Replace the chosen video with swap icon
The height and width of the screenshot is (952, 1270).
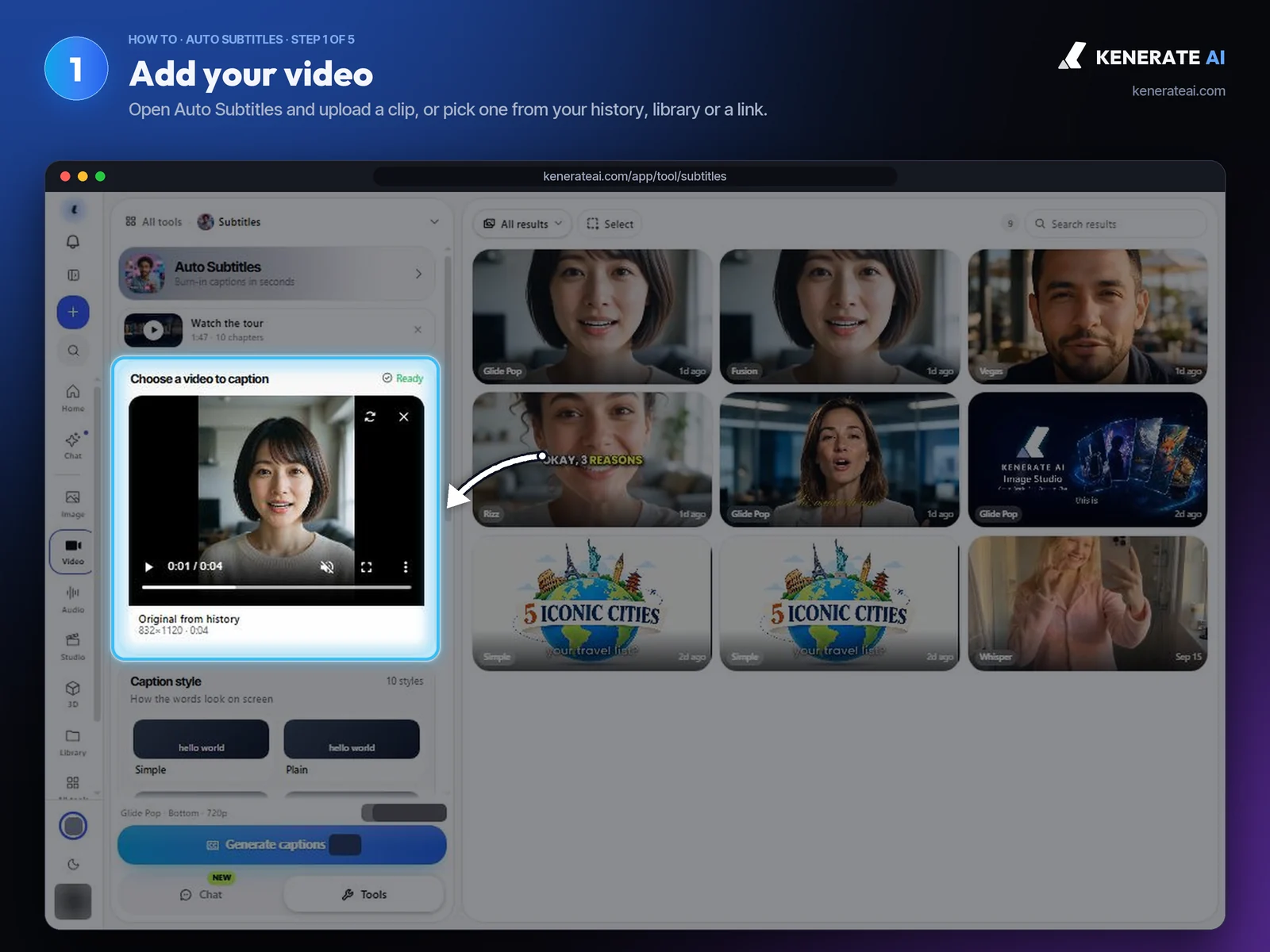point(370,416)
